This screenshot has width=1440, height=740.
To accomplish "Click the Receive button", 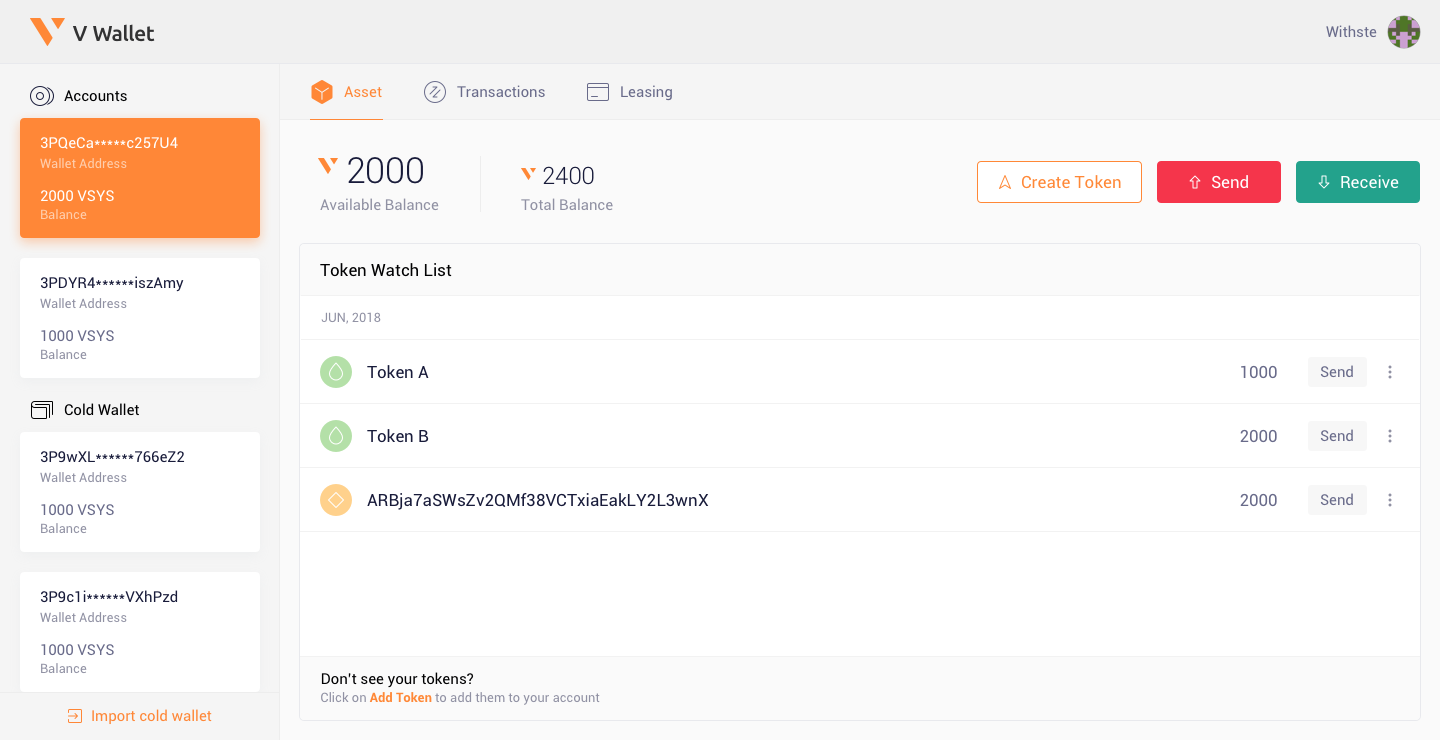I will coord(1357,182).
